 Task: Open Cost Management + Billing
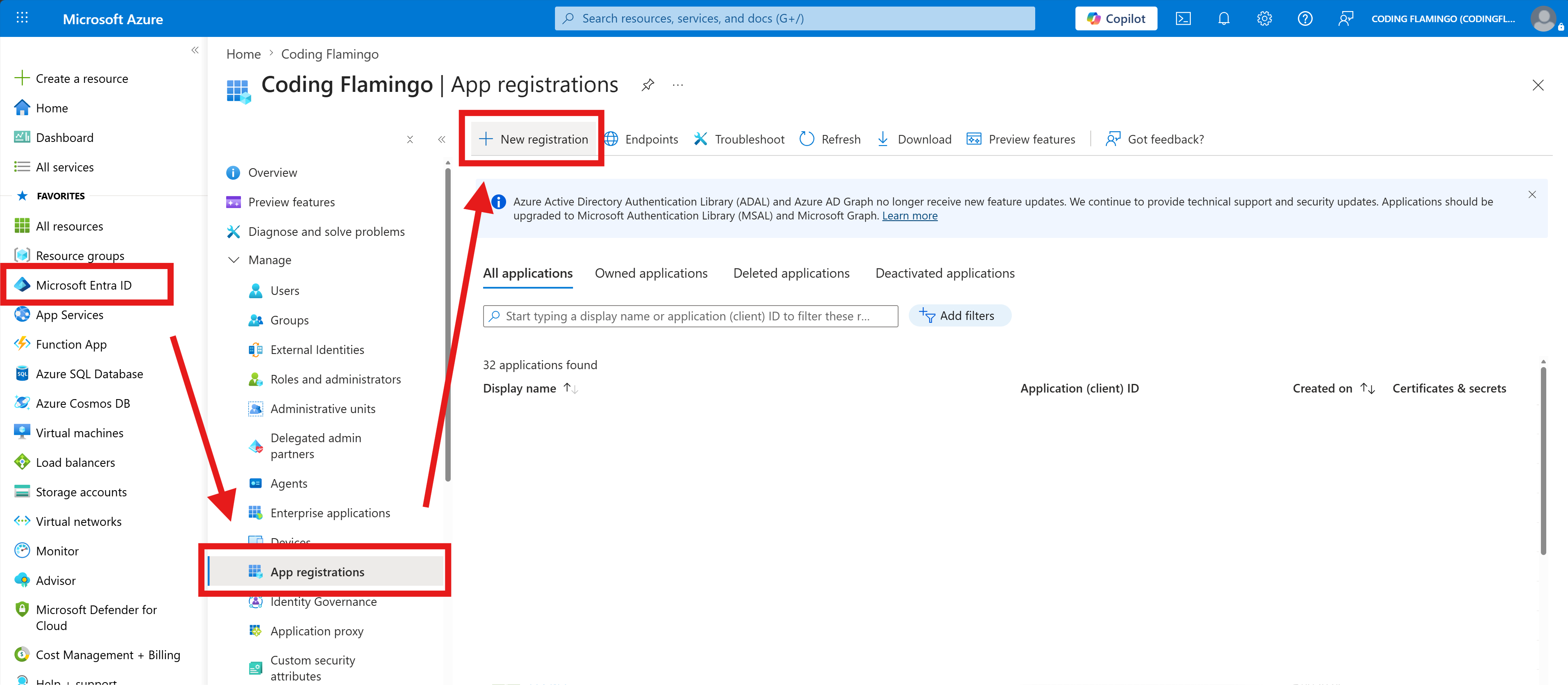tap(97, 655)
